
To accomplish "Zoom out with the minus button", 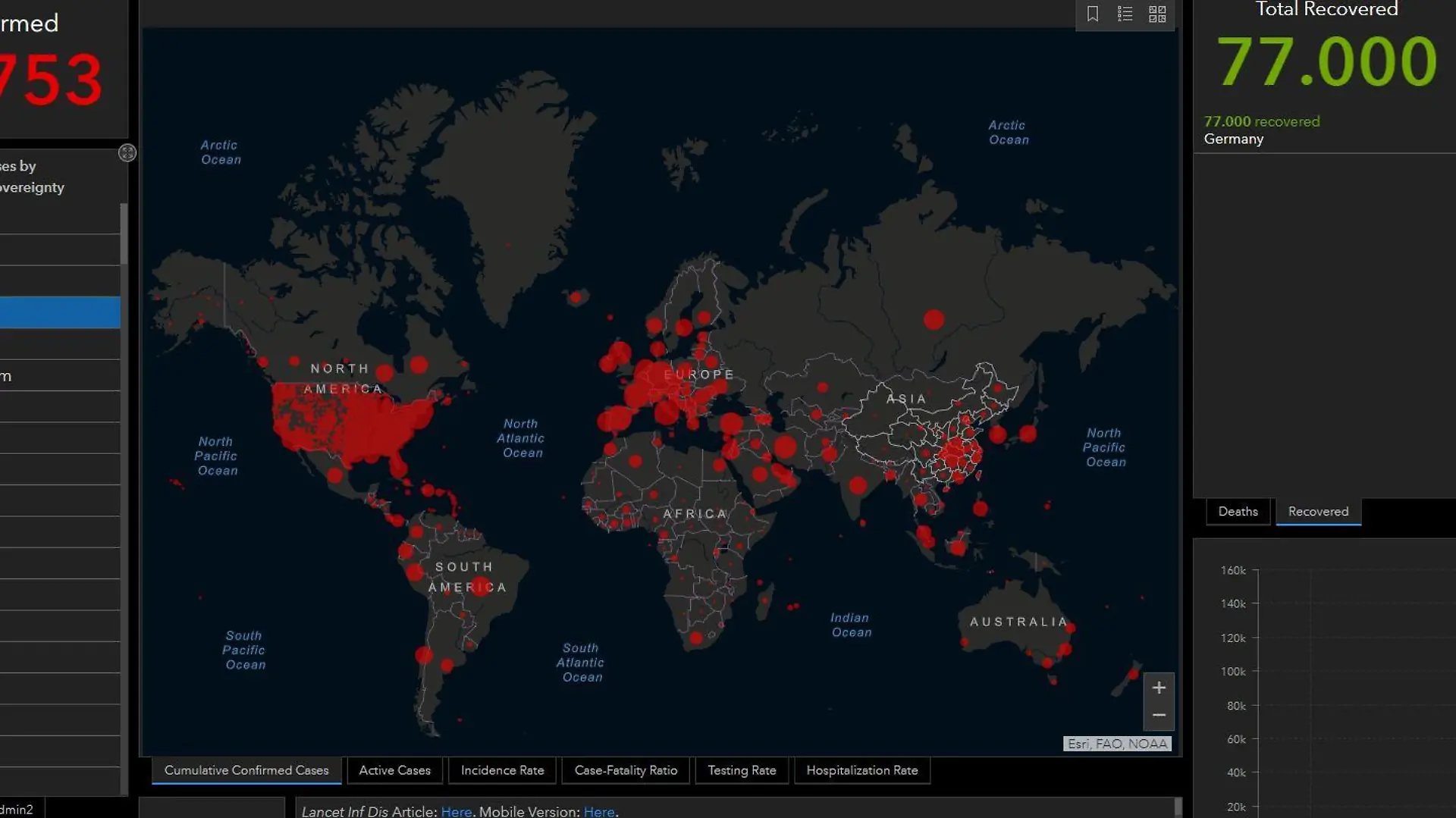I will 1159,716.
